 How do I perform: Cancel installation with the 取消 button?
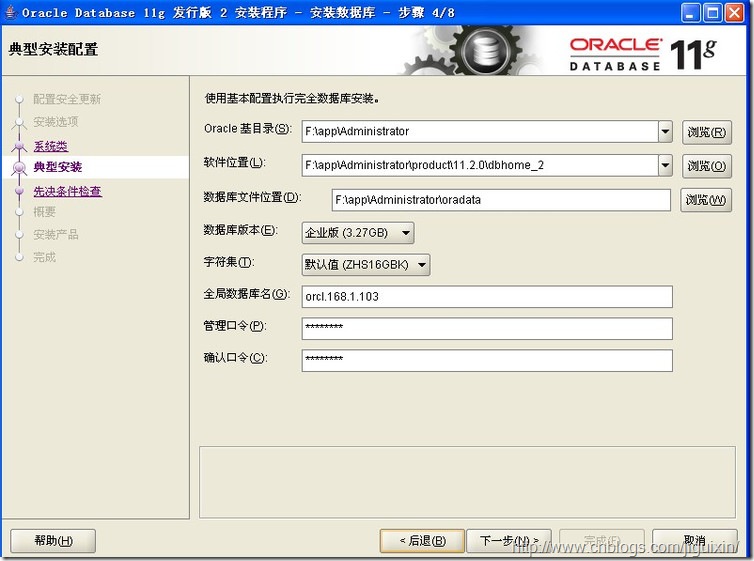coord(694,541)
